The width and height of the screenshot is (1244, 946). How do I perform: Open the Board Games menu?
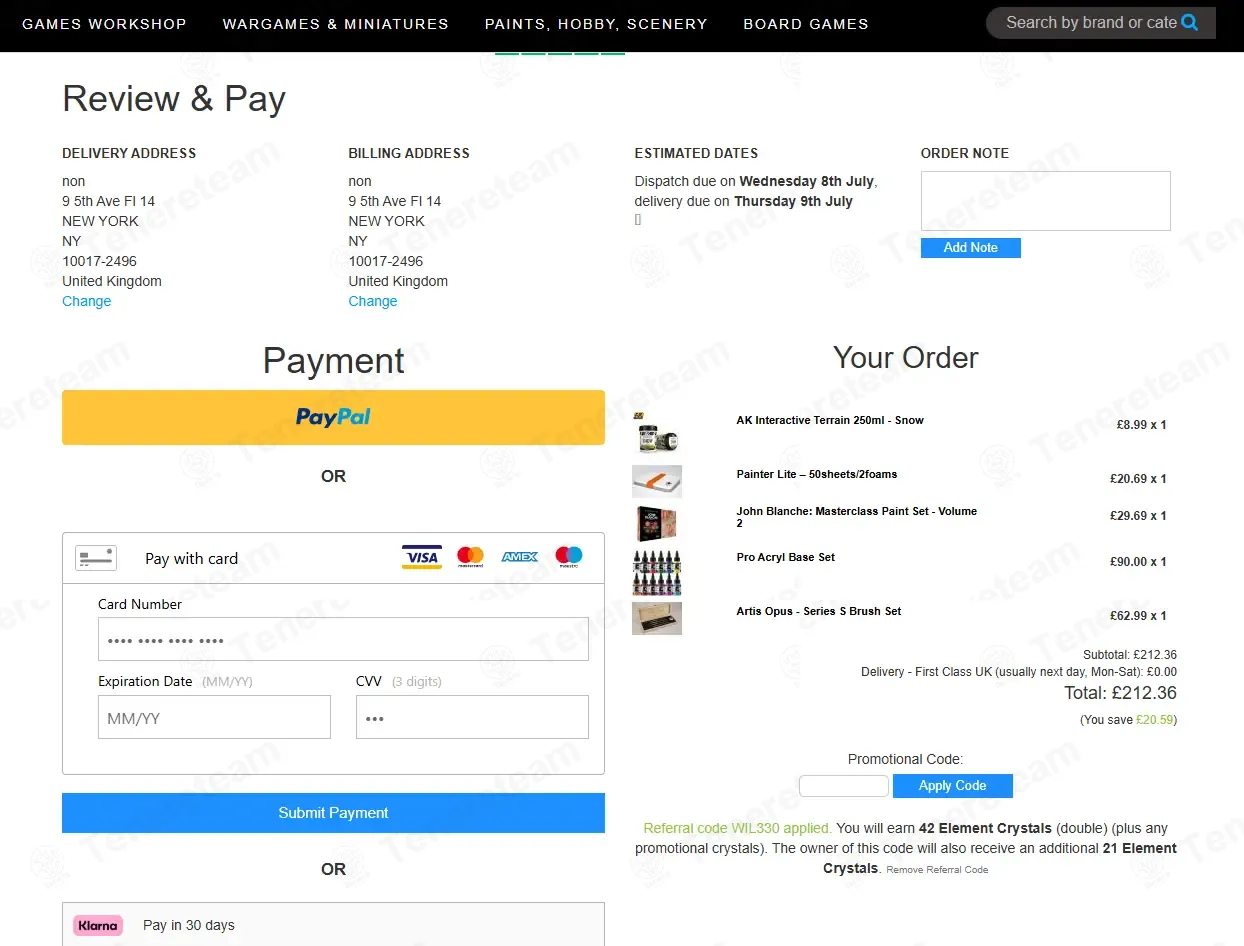[x=806, y=24]
